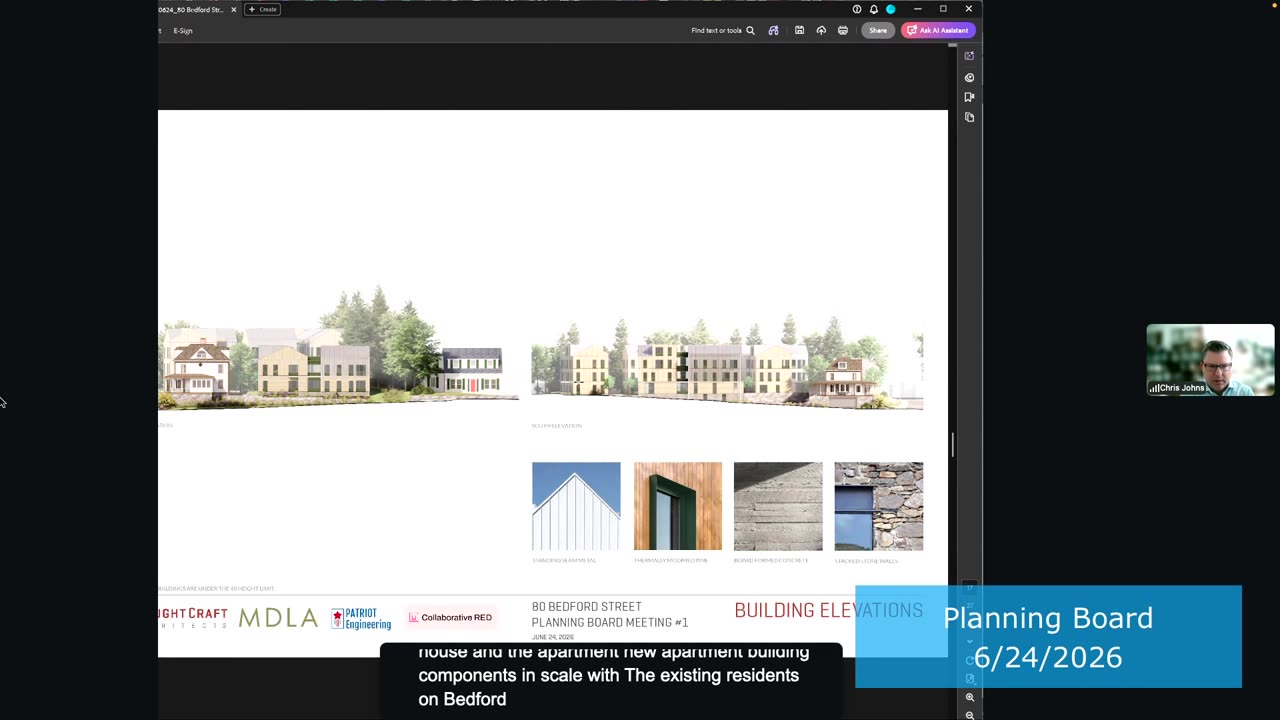Viewport: 1280px width, 720px height.
Task: Click the Find text or tools search
Action: click(723, 30)
